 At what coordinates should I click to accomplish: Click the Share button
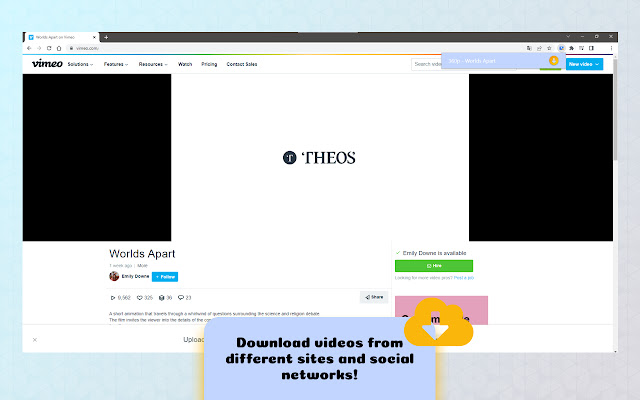point(374,297)
